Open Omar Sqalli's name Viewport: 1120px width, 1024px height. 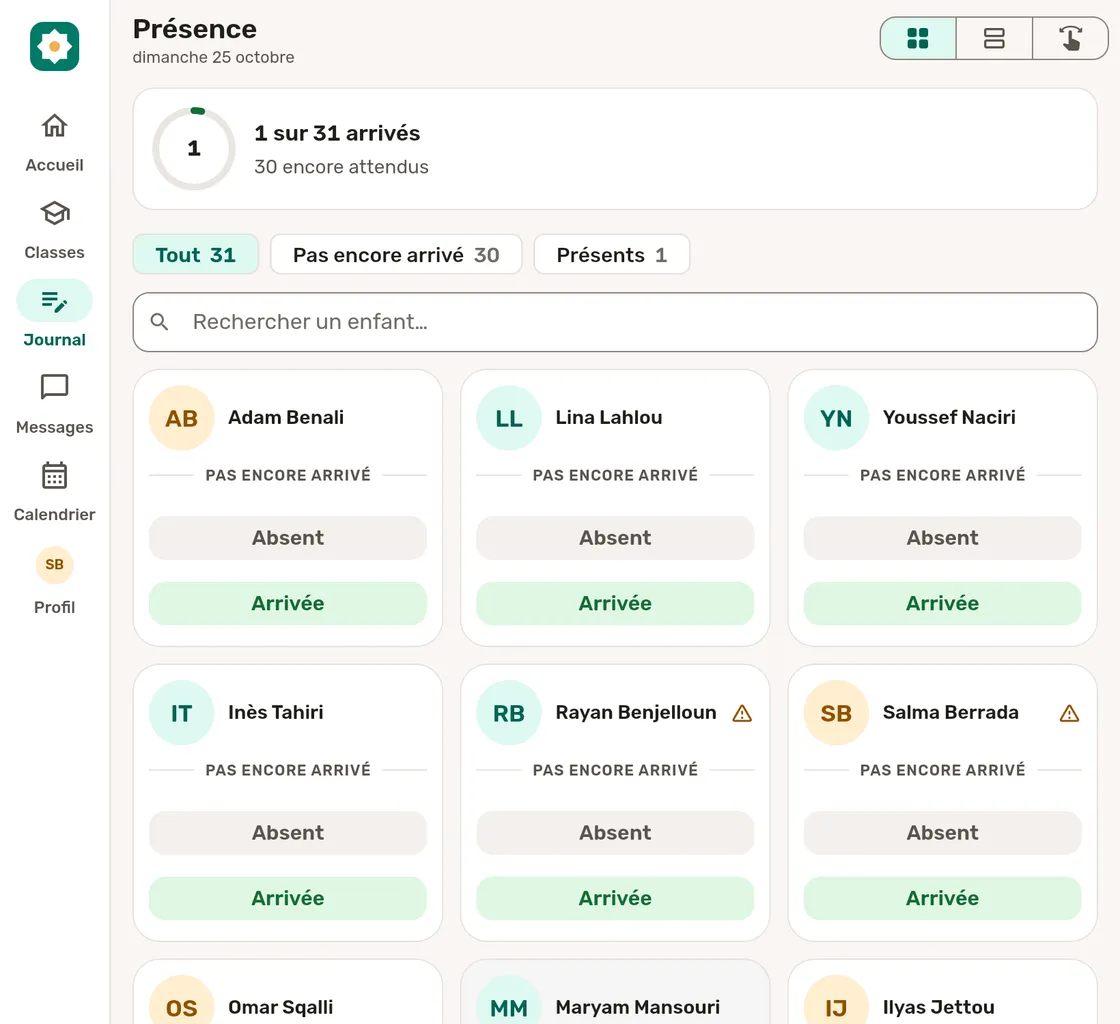pyautogui.click(x=281, y=1007)
